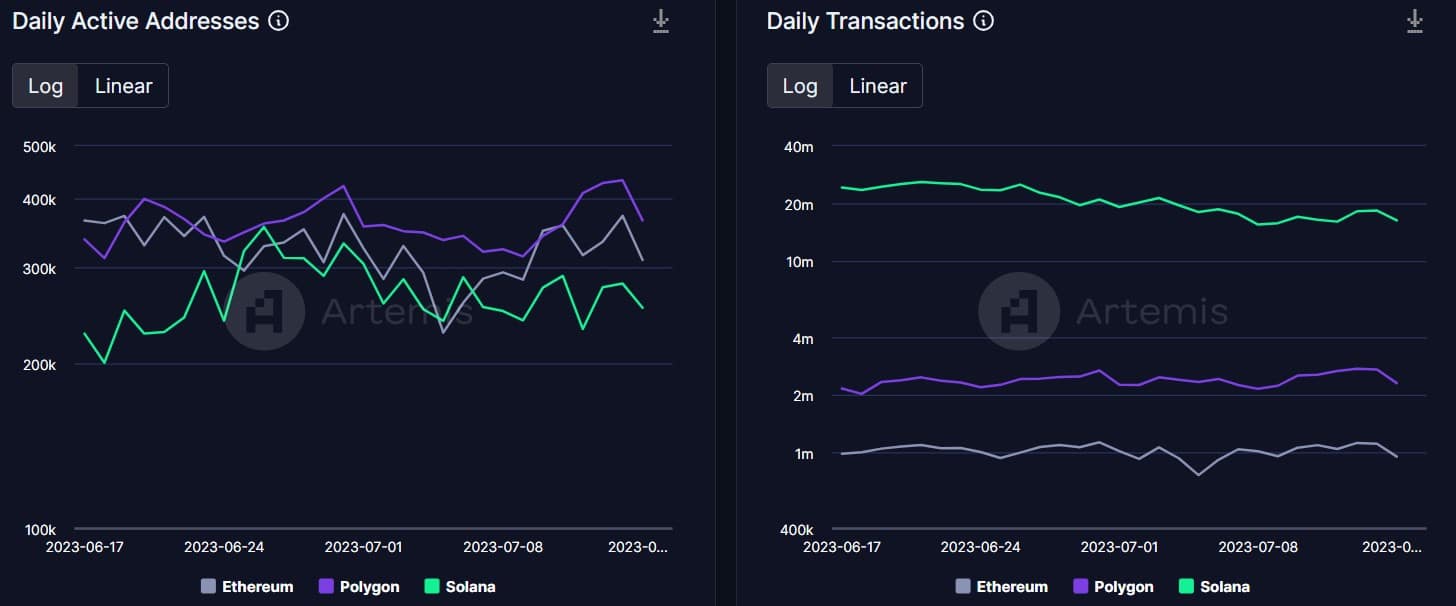Toggle Ethereum series in addresses chart legend
This screenshot has width=1456, height=606.
[247, 587]
